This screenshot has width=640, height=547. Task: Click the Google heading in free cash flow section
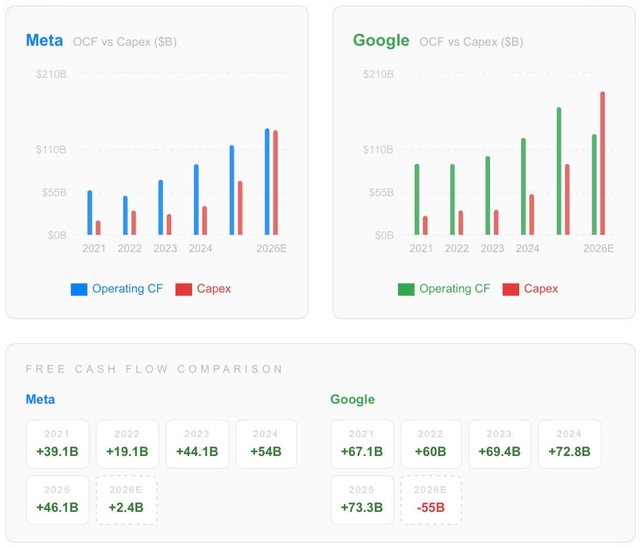353,399
